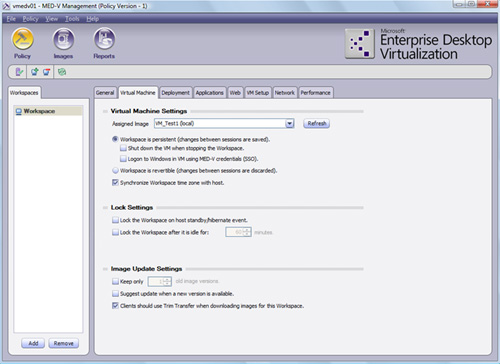Collapse the Image Update Settings section

pos(105,269)
